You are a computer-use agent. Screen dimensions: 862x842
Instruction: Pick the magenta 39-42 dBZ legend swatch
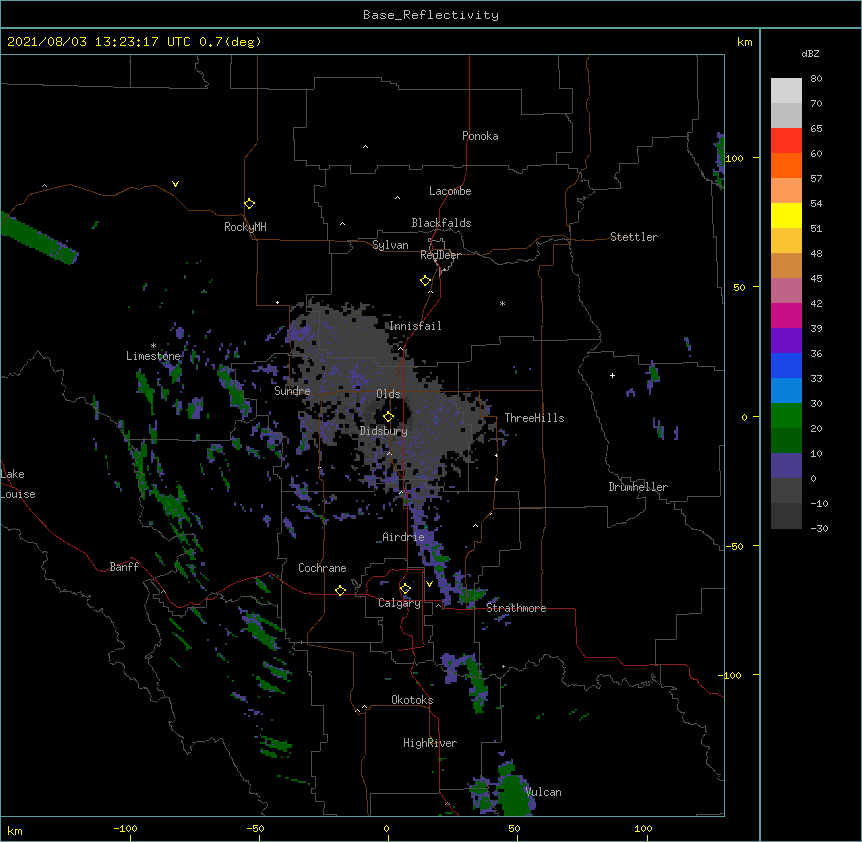786,316
